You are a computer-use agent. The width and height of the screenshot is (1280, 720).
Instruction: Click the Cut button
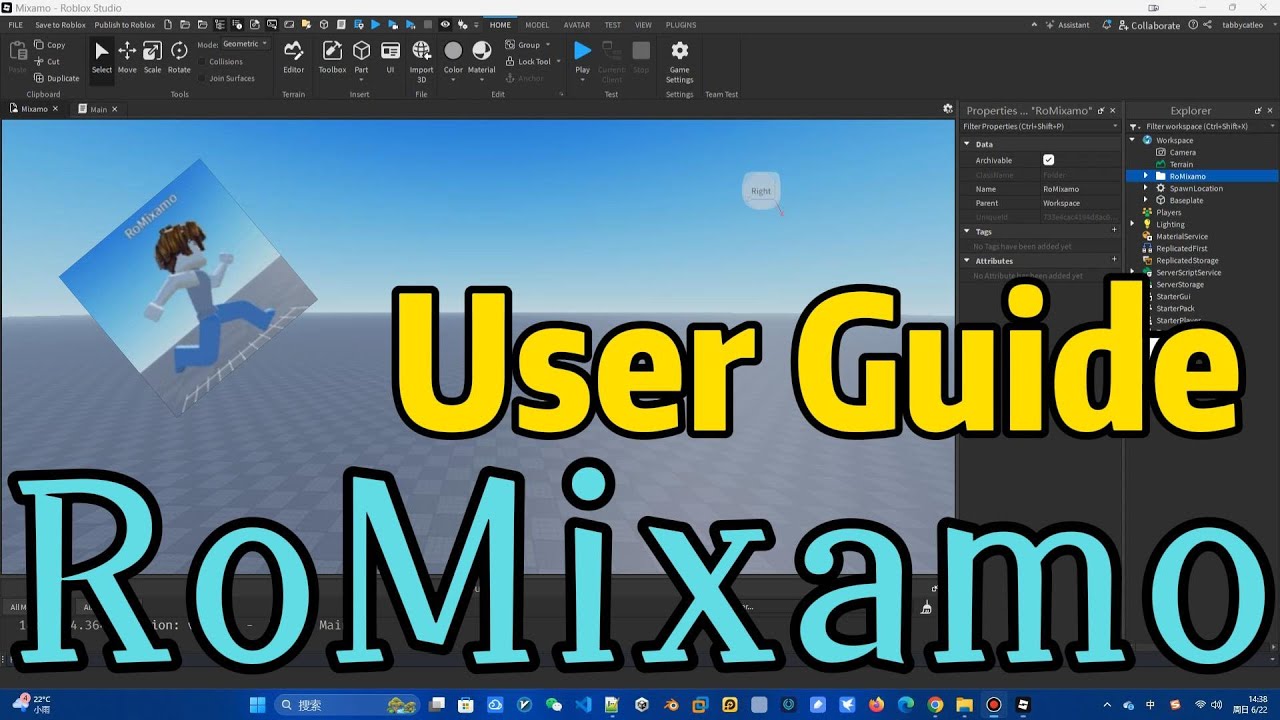(47, 61)
